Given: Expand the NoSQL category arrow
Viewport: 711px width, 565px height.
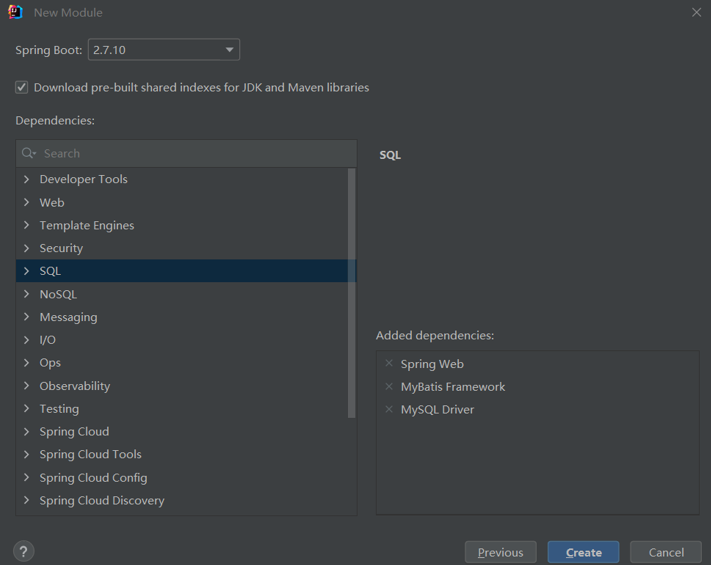Looking at the screenshot, I should 27,294.
